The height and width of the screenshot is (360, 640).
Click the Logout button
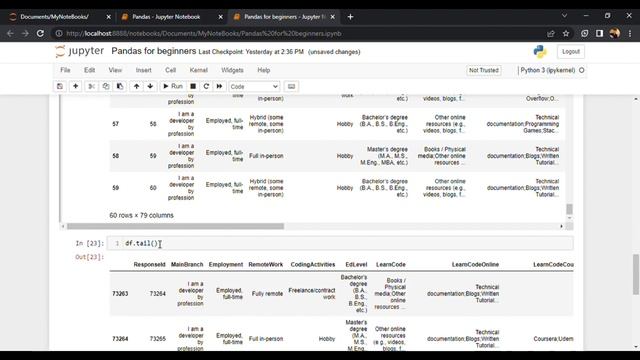[x=571, y=51]
